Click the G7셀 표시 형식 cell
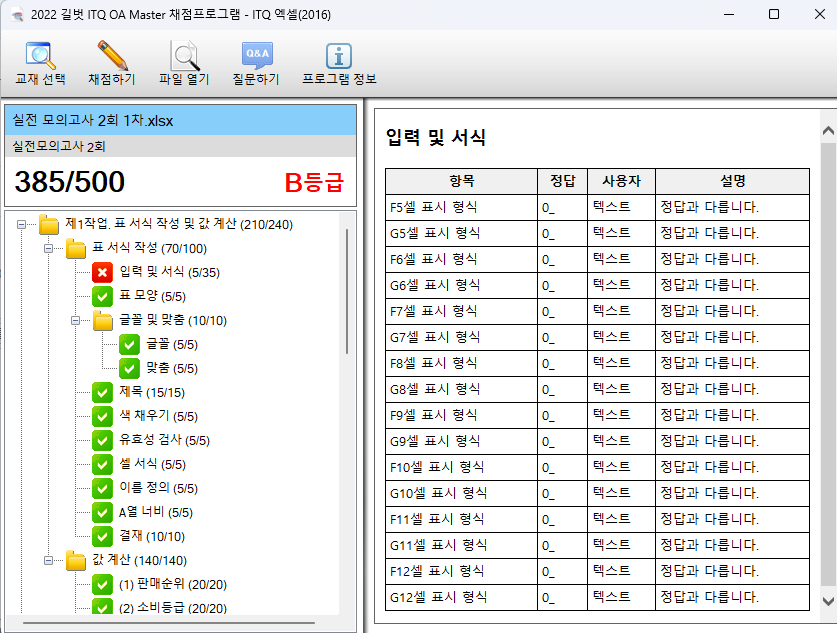 pyautogui.click(x=461, y=337)
